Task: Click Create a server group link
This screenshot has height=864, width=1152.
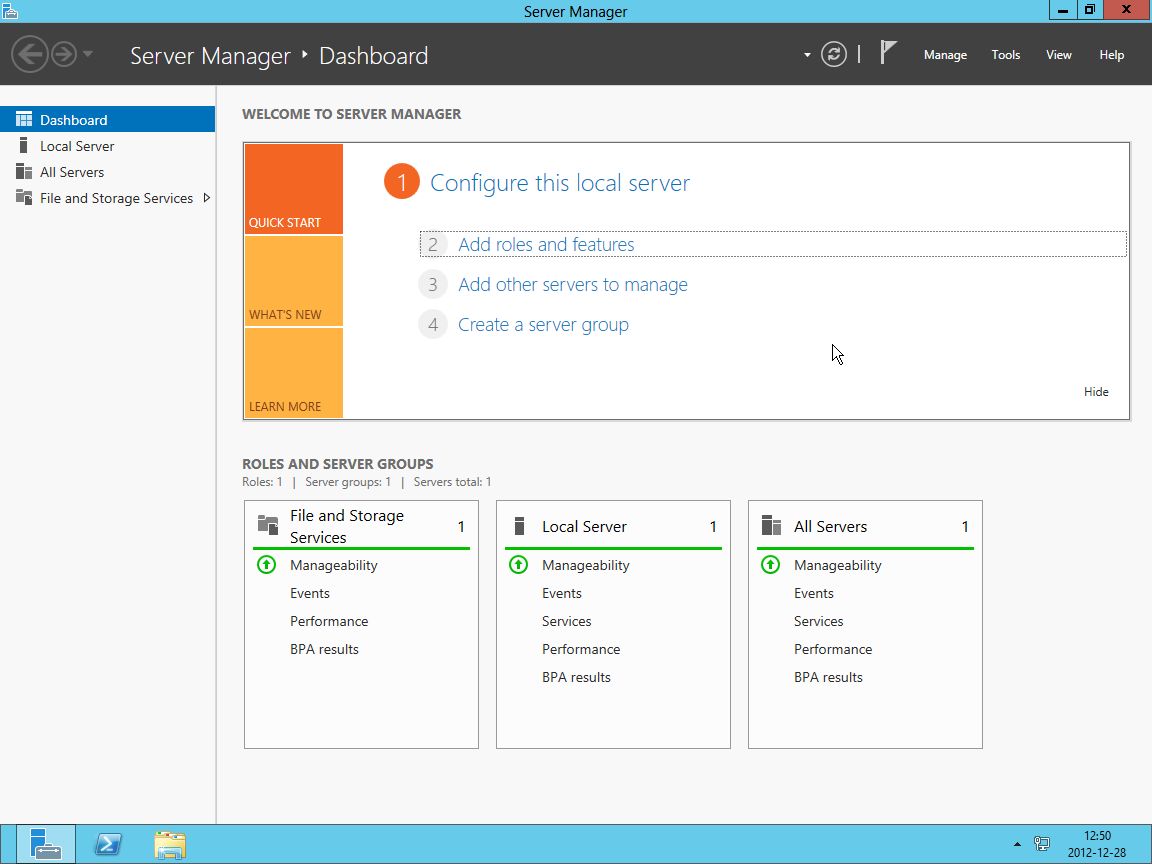Action: 543,325
